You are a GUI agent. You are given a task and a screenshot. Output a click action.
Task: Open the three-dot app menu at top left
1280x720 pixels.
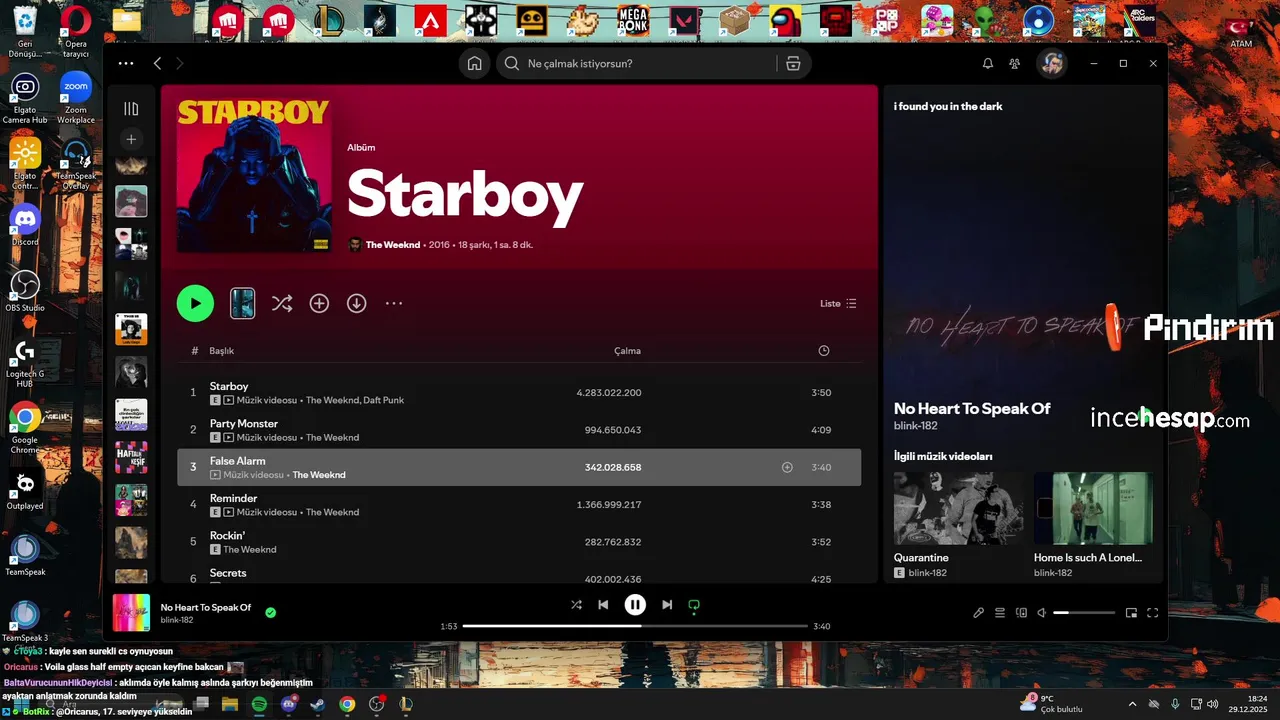click(x=125, y=63)
